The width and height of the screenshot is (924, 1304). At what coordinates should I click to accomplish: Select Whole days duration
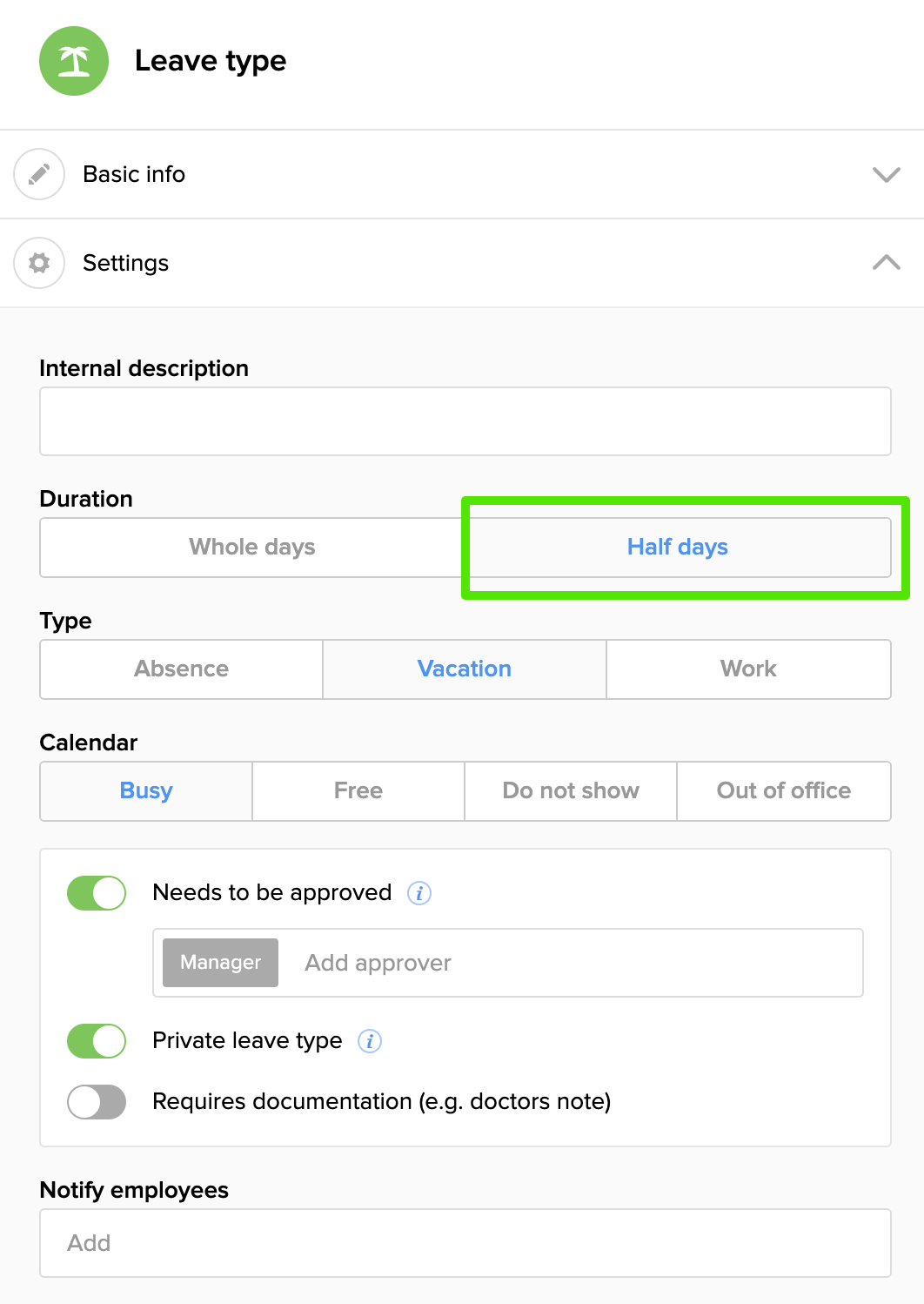click(252, 548)
